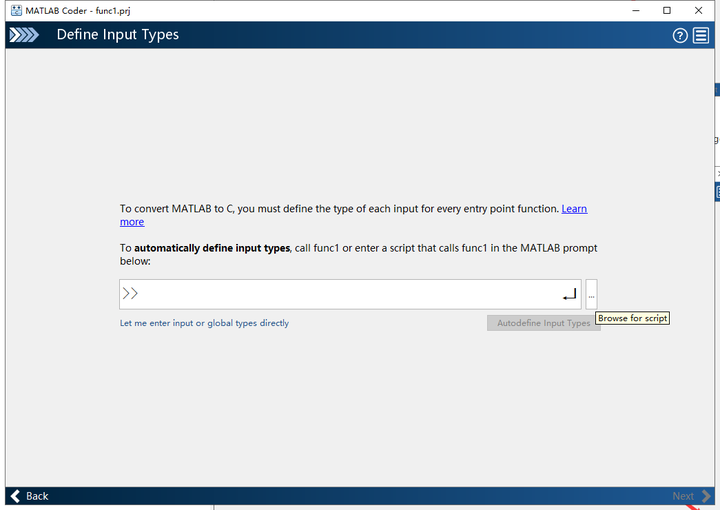Viewport: 720px width, 510px height.
Task: Open the help question mark icon
Action: pos(680,35)
